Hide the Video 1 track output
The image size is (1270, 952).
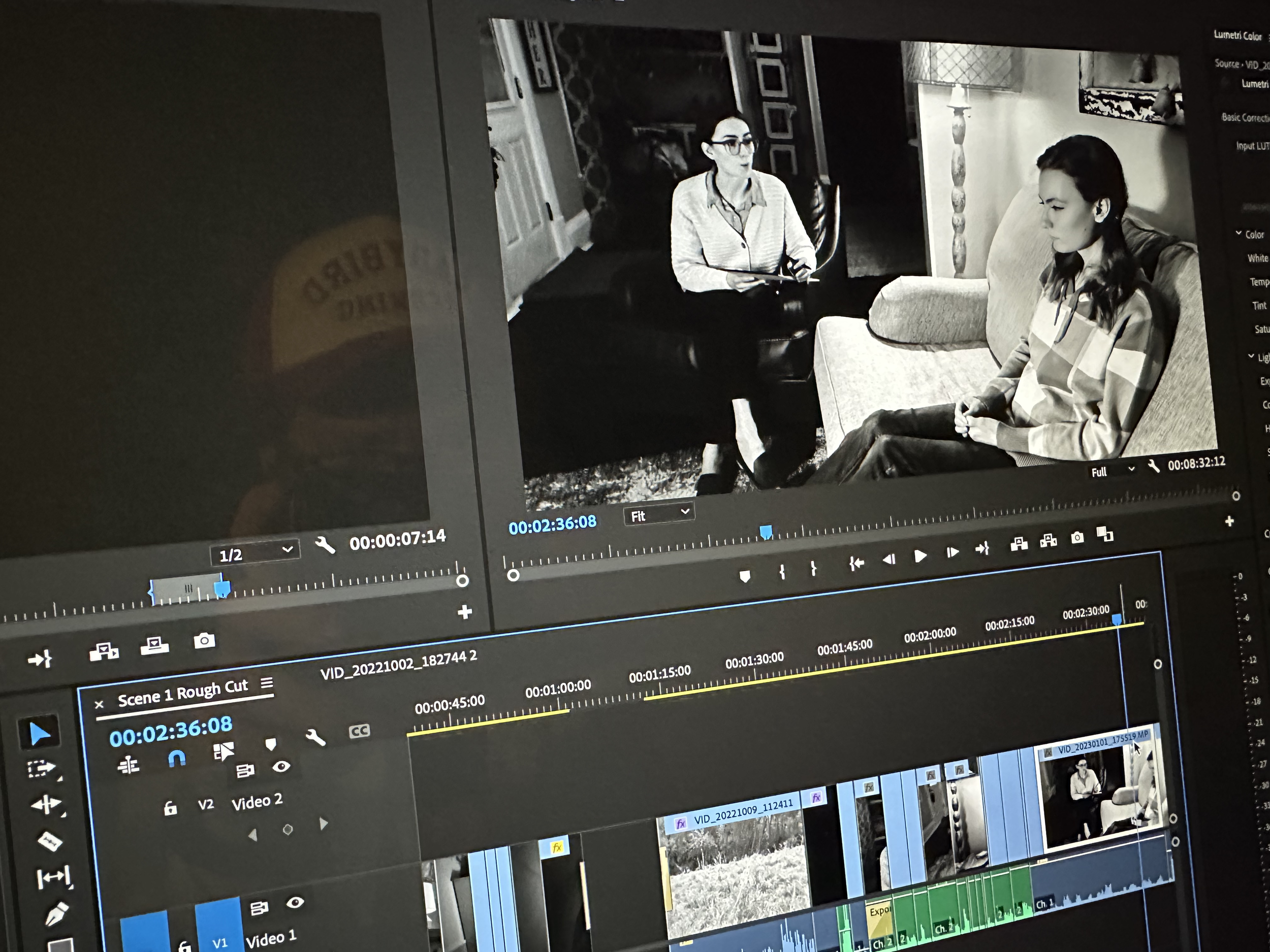pos(295,903)
